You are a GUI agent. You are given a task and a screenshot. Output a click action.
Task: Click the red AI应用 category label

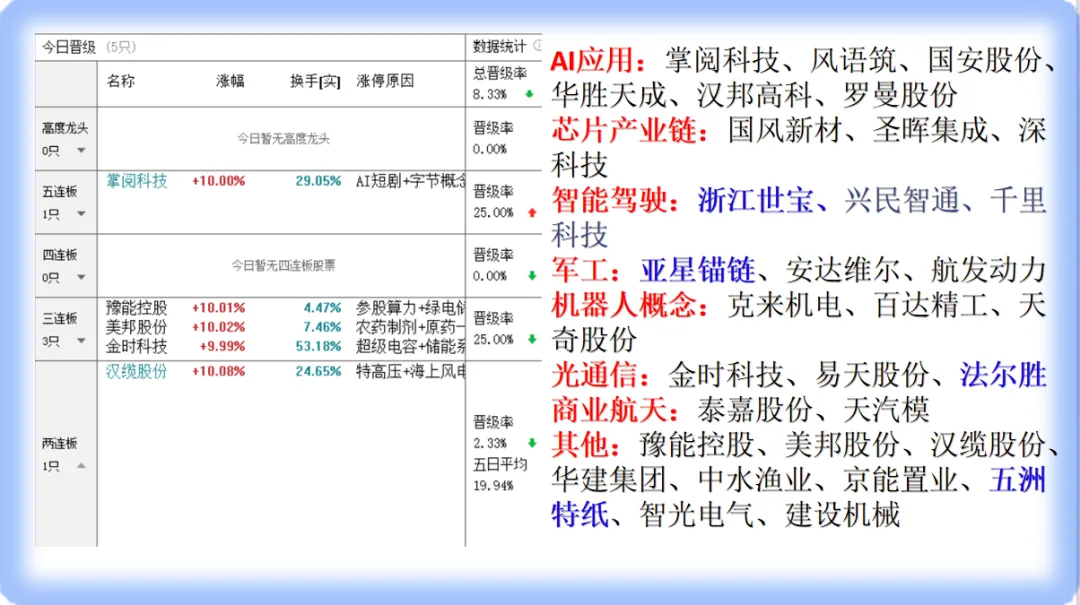coord(599,61)
